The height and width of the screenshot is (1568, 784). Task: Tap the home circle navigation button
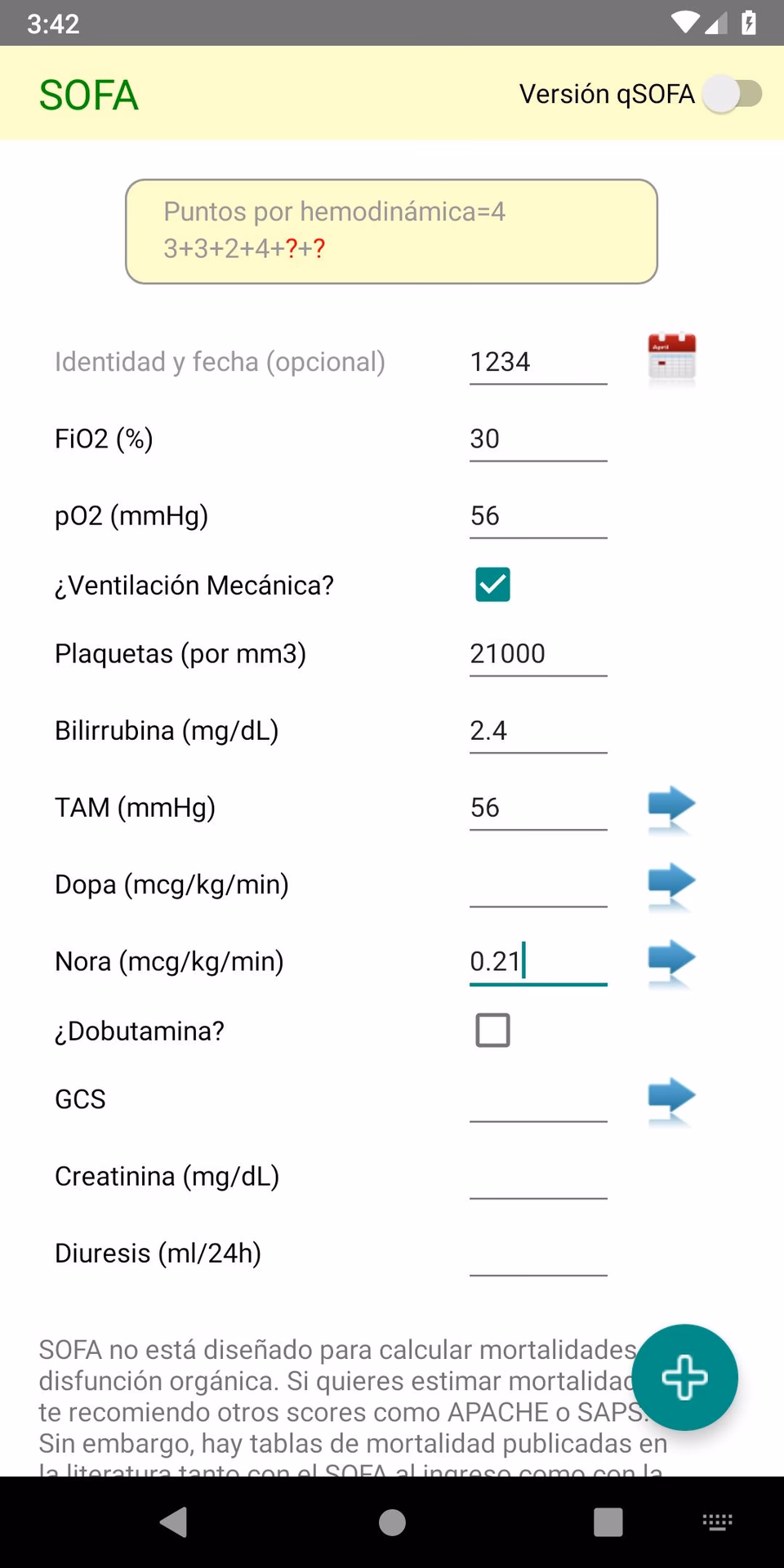(x=392, y=1521)
